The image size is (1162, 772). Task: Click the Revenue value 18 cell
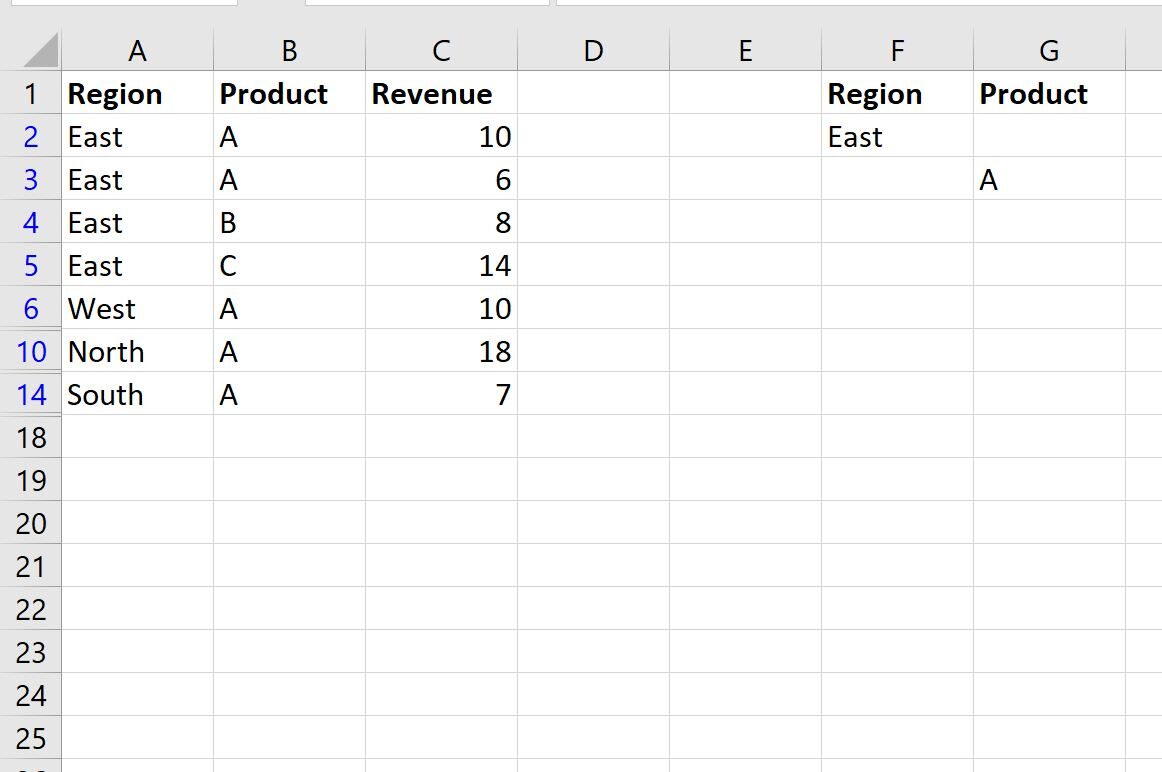(441, 351)
